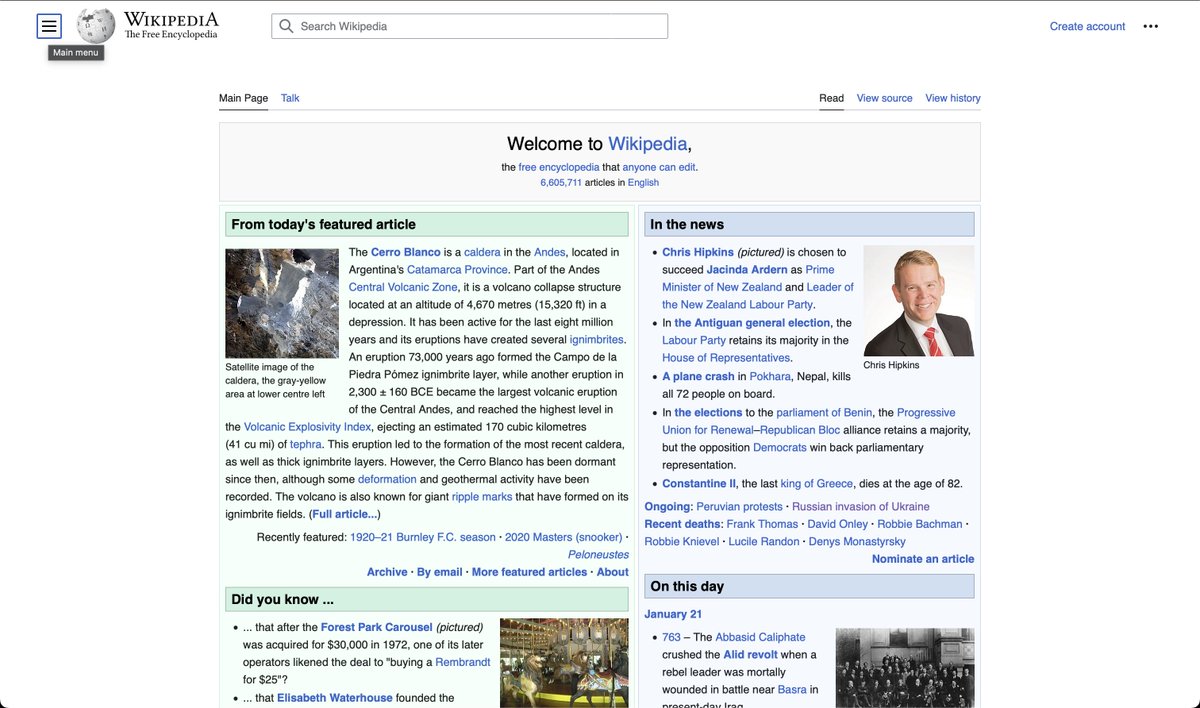
Task: Open Chris Hipkins link in news
Action: tap(698, 252)
